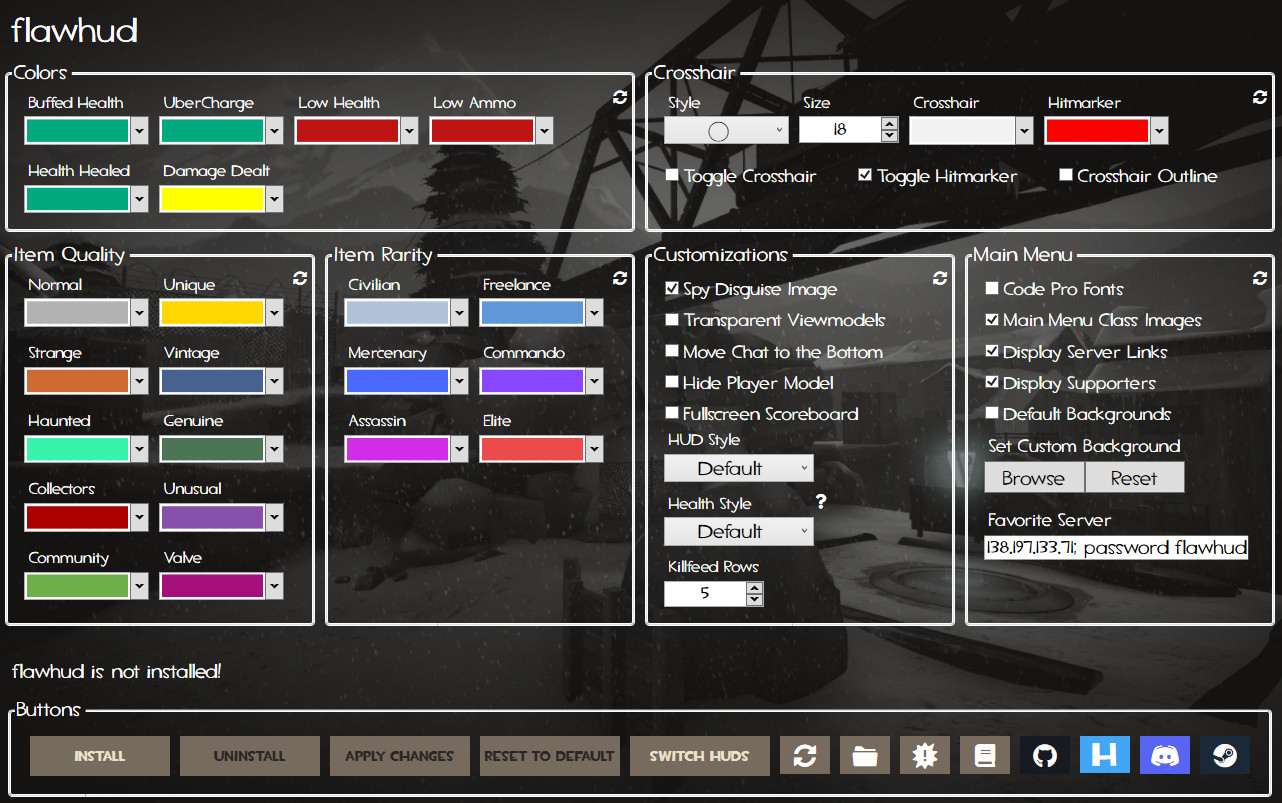
Task: Open the flawhud GitHub page icon
Action: [1044, 755]
